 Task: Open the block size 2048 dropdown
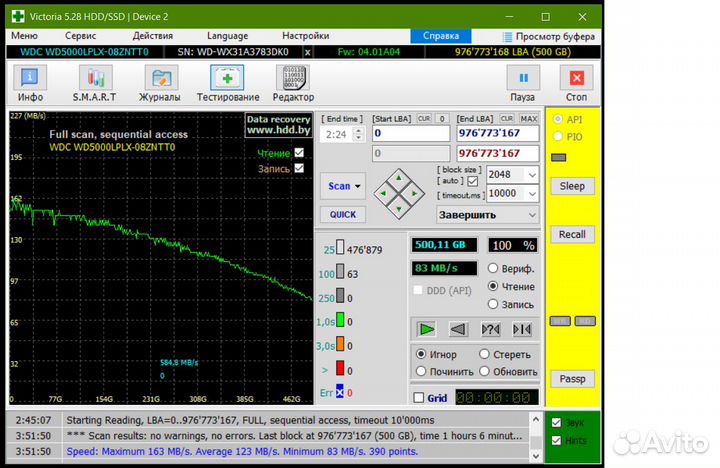532,175
